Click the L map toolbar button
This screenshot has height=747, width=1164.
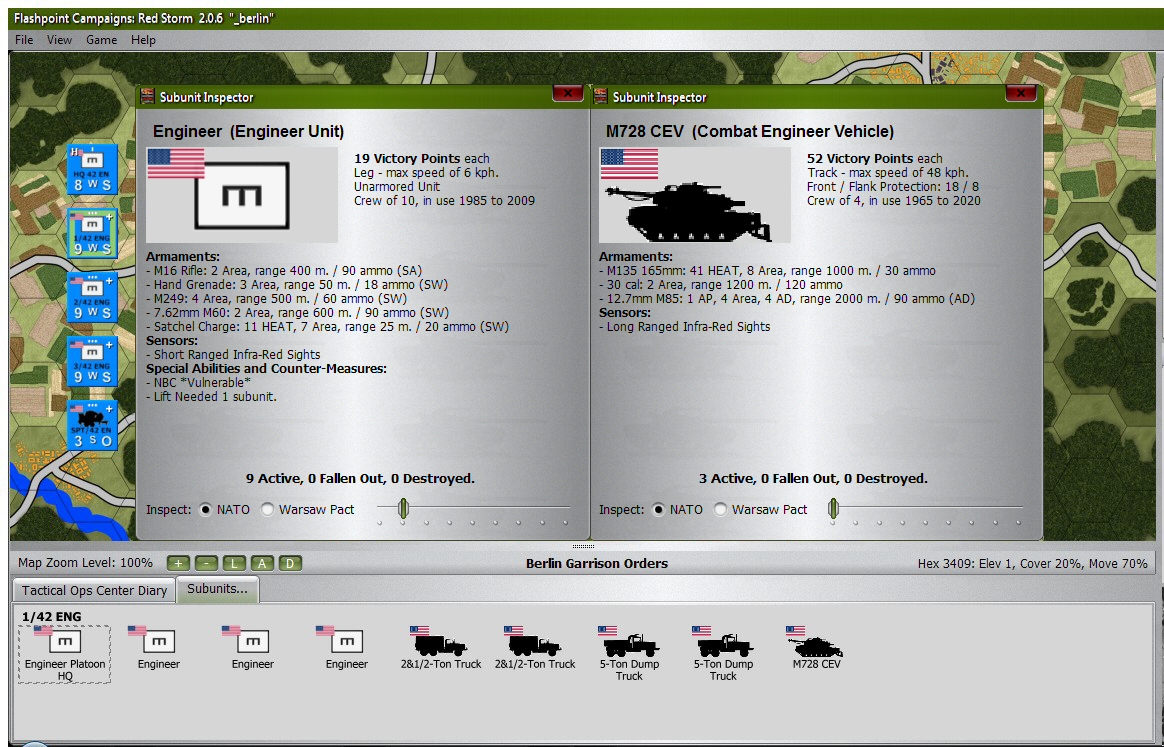(x=235, y=563)
